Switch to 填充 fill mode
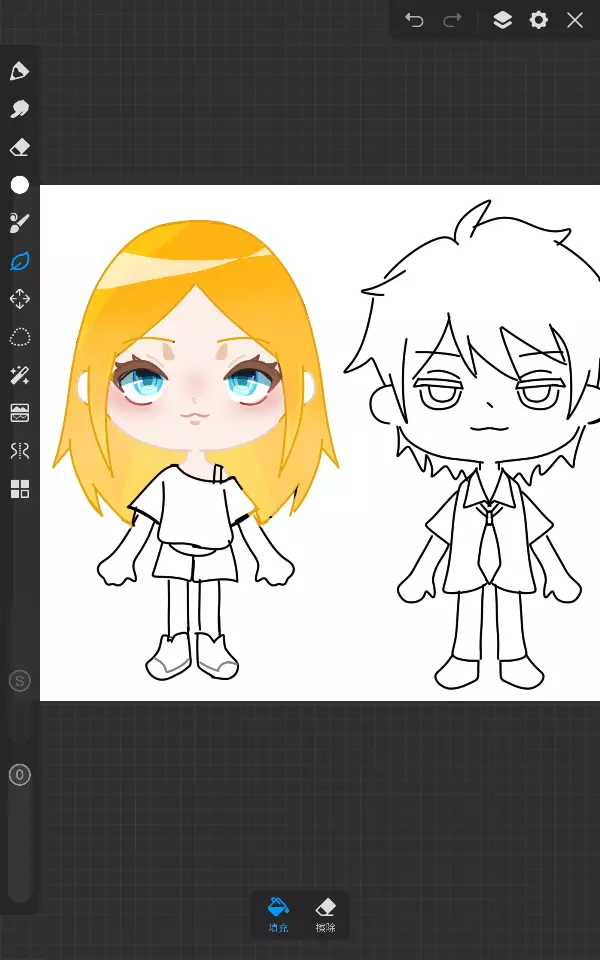This screenshot has height=960, width=600. [278, 915]
